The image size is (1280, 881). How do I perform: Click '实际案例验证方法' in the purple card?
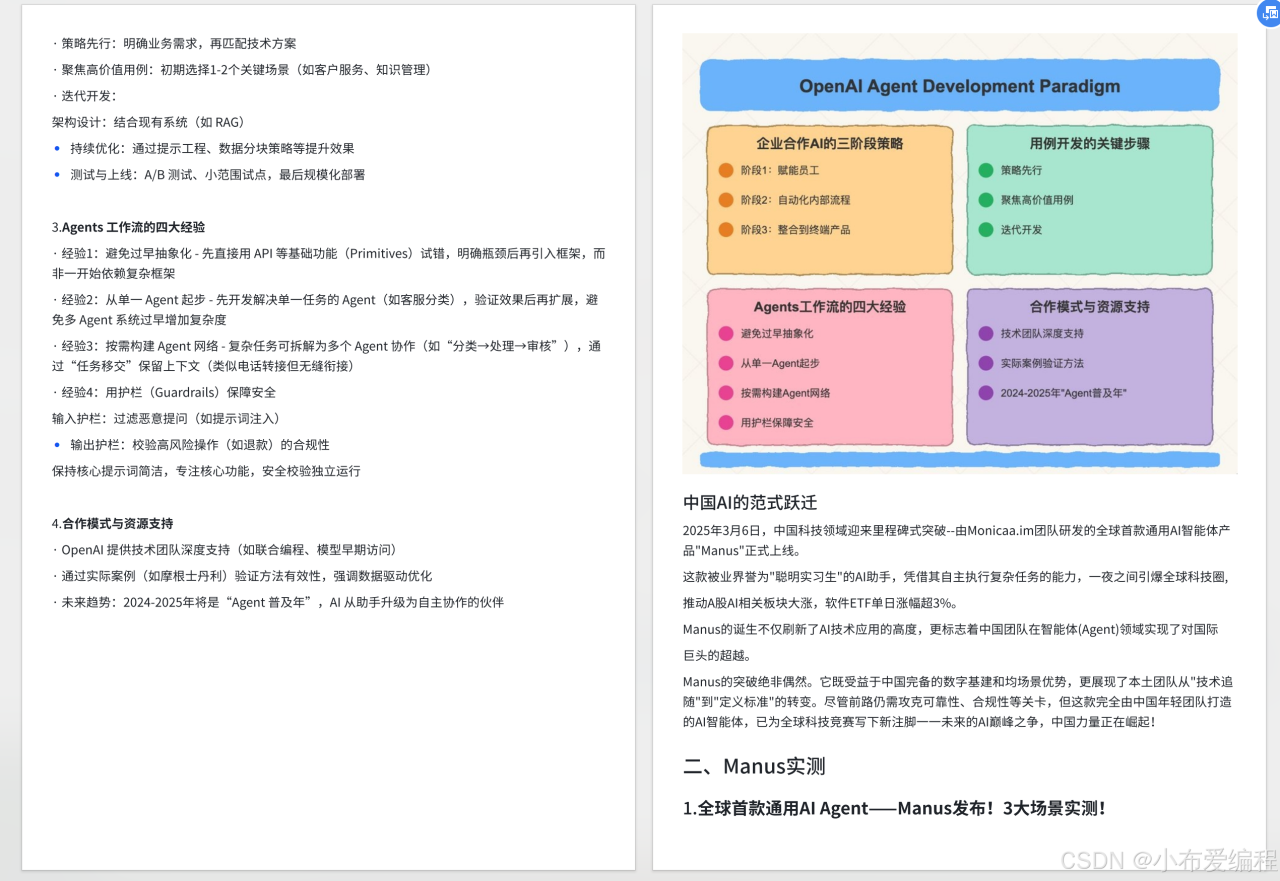click(1042, 363)
